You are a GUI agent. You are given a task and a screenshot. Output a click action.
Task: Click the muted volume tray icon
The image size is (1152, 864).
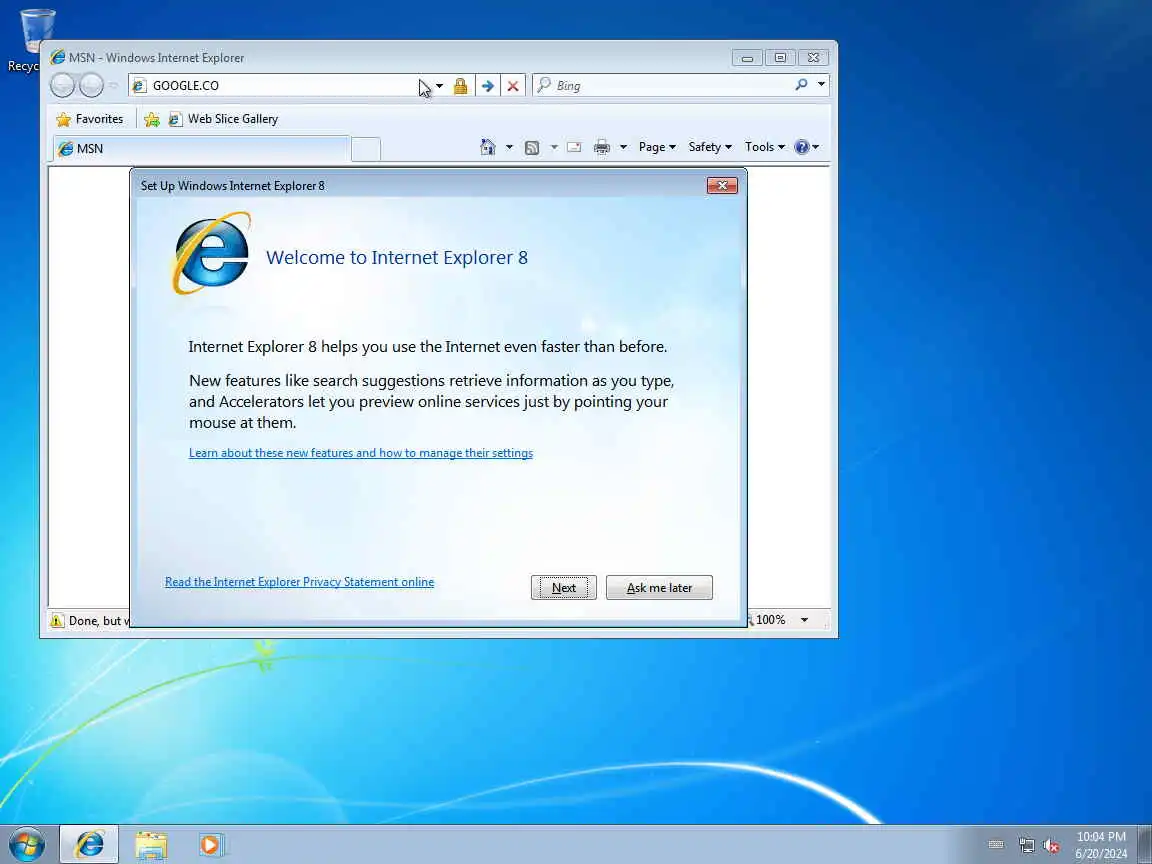pos(1051,846)
